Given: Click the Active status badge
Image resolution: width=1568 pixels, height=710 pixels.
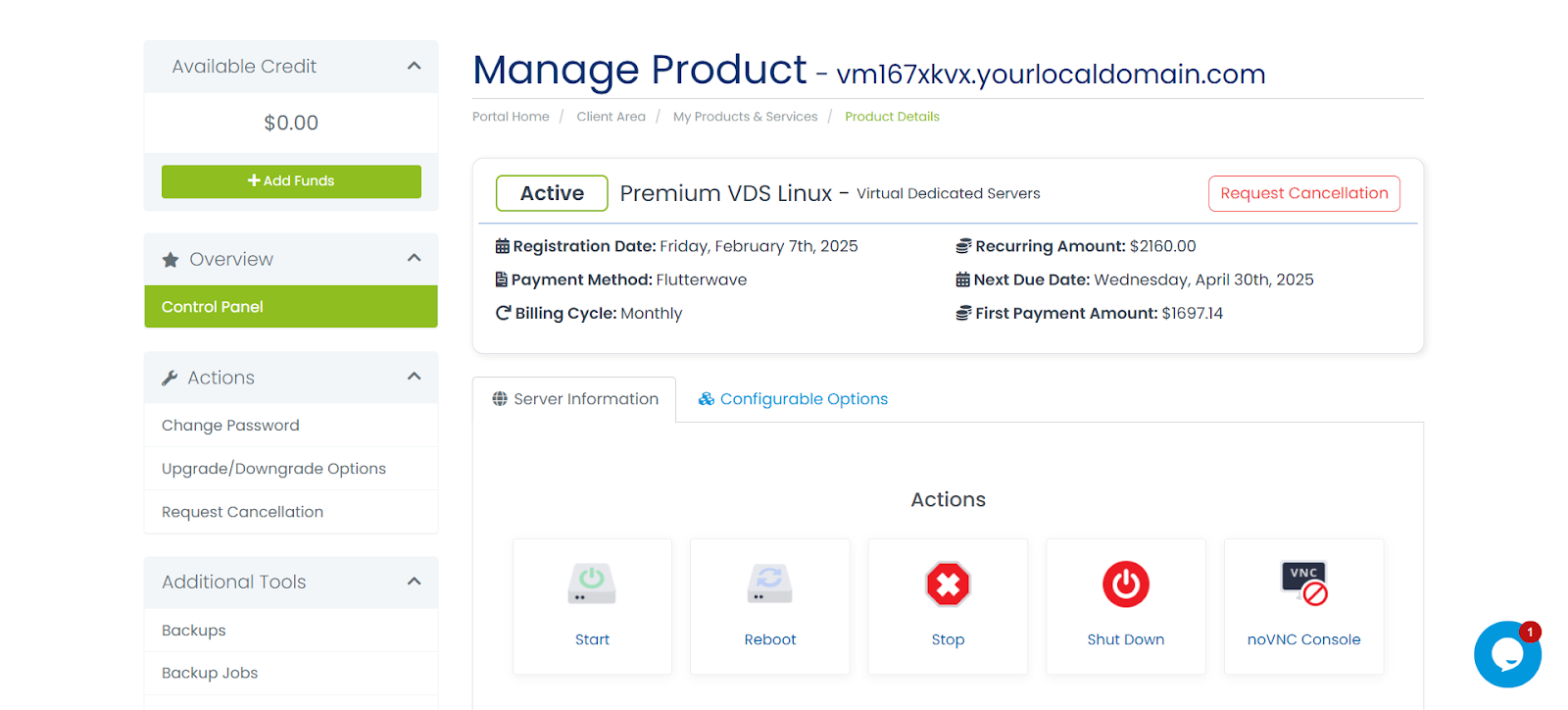Looking at the screenshot, I should (552, 193).
